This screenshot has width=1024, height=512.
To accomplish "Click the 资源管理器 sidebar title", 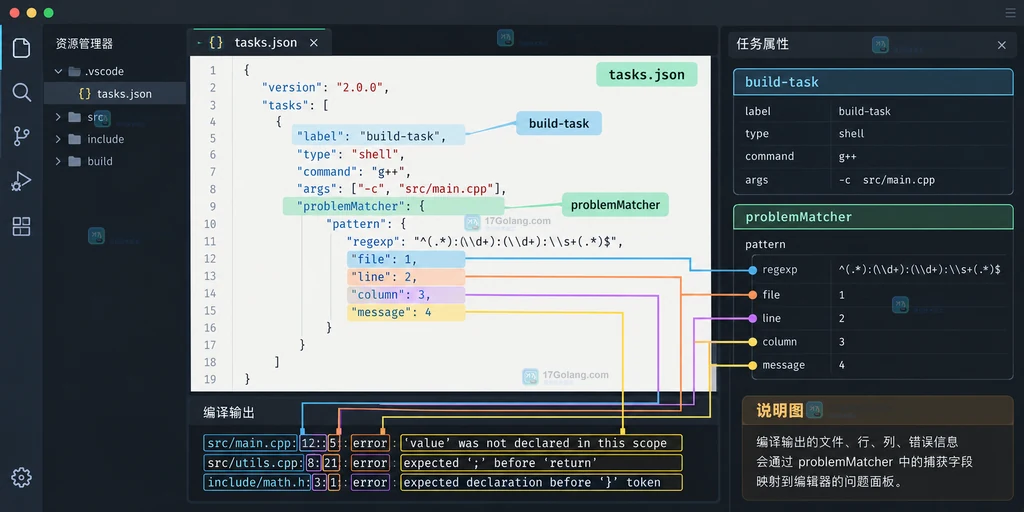I will [84, 44].
